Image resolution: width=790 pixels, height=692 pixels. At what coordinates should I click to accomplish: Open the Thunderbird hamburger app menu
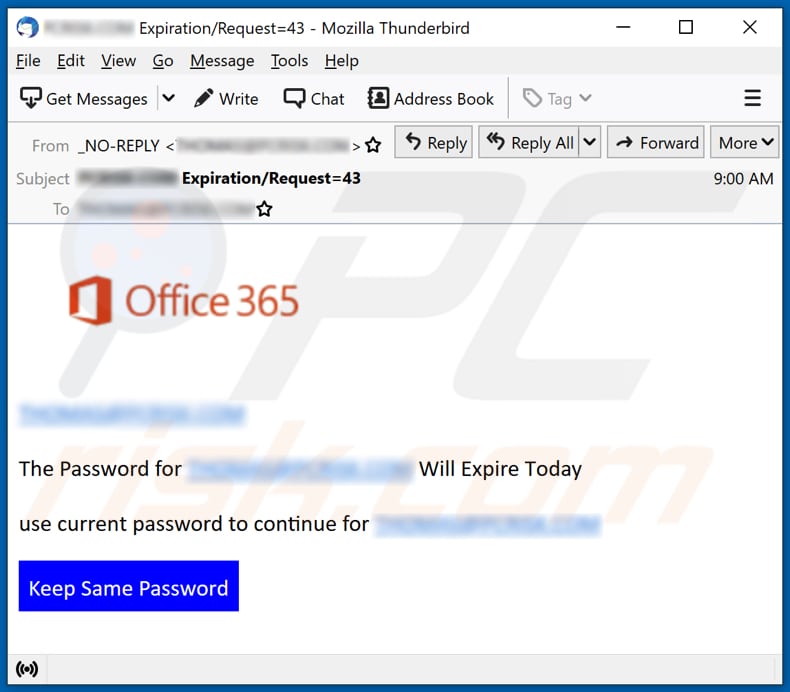(752, 98)
